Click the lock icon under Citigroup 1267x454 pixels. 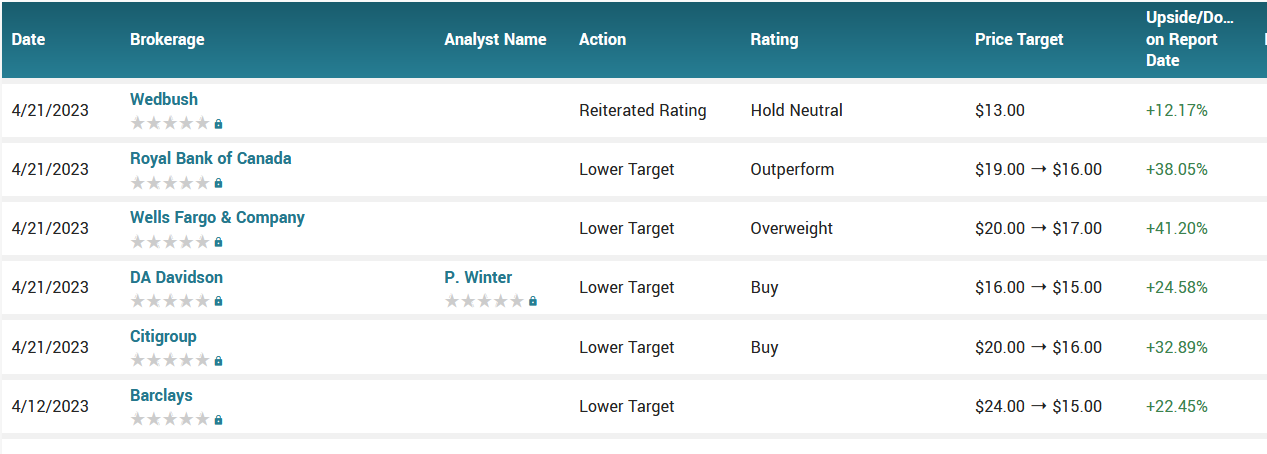tap(219, 361)
